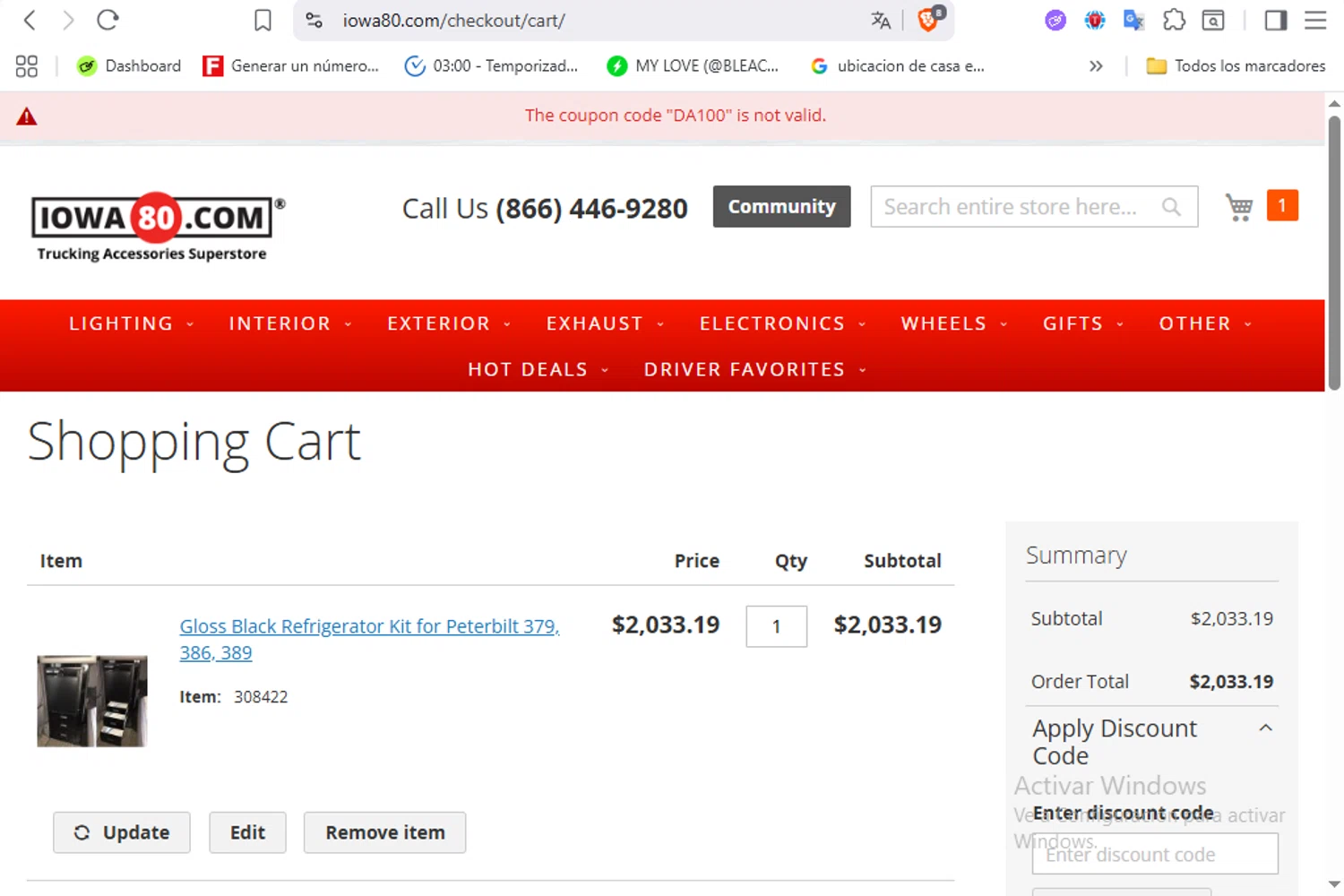Expand the EXHAUST menu
This screenshot has width=1344, height=896.
click(606, 323)
